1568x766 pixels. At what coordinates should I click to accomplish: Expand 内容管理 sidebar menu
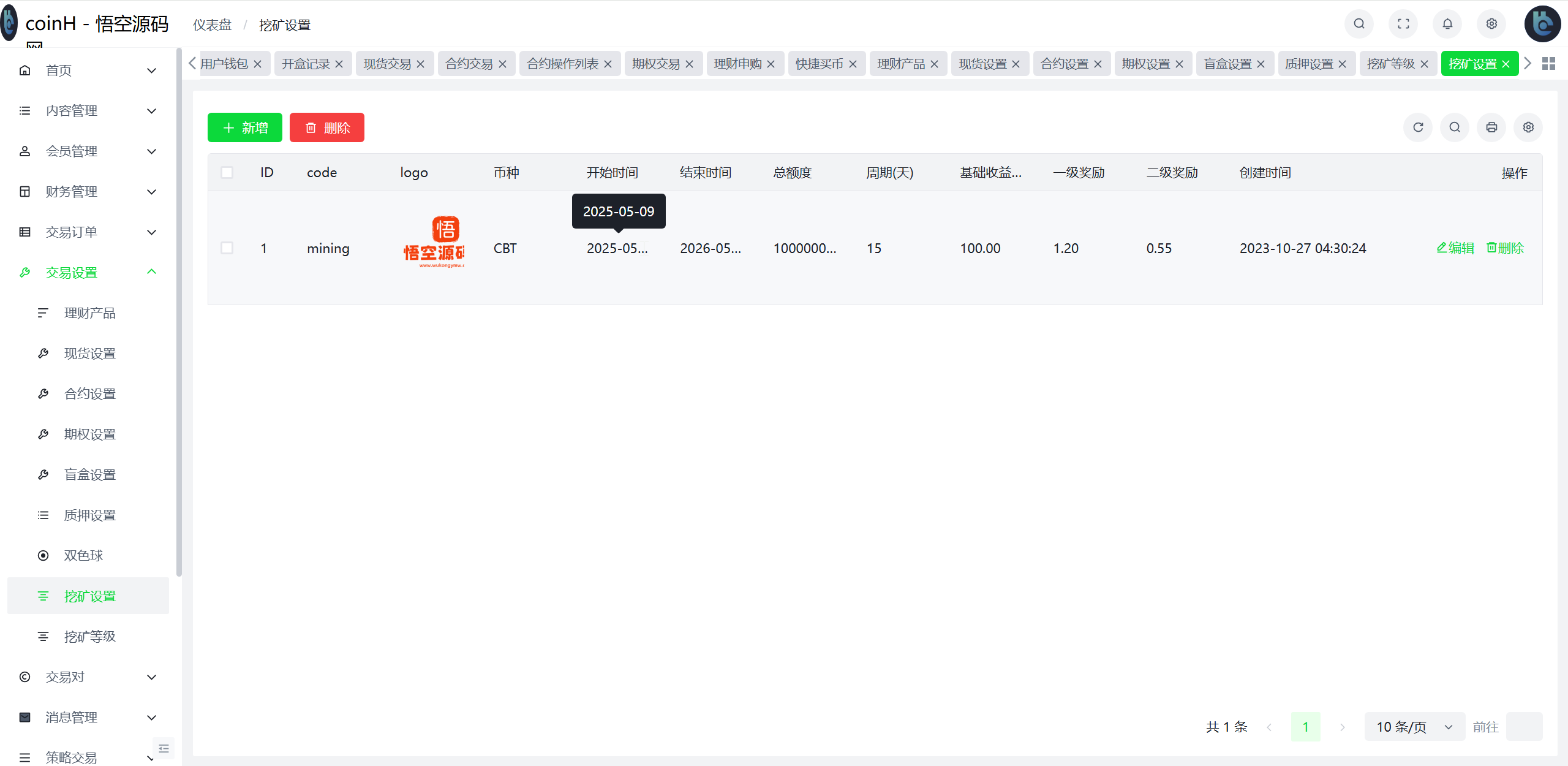click(88, 111)
